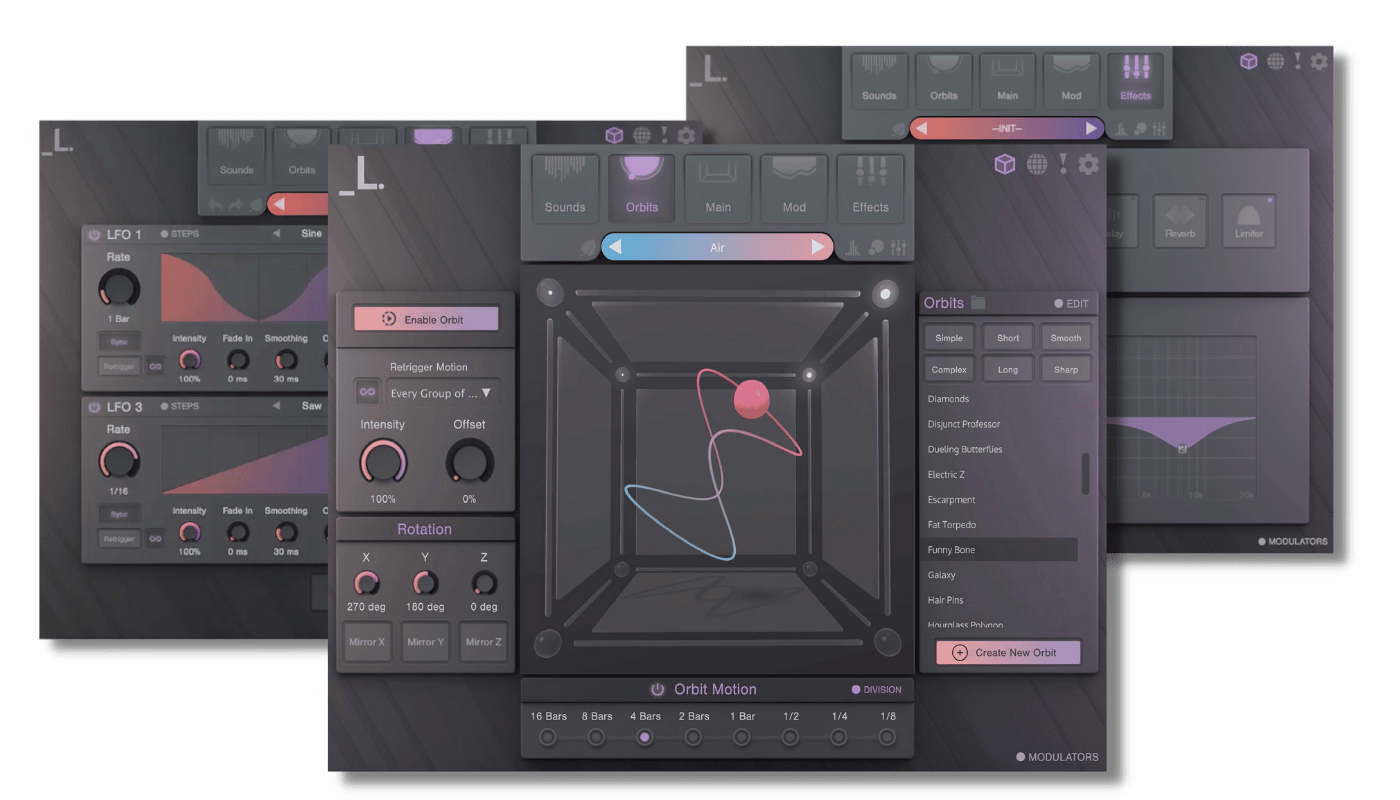Open Effects tab in the right window

1135,80
